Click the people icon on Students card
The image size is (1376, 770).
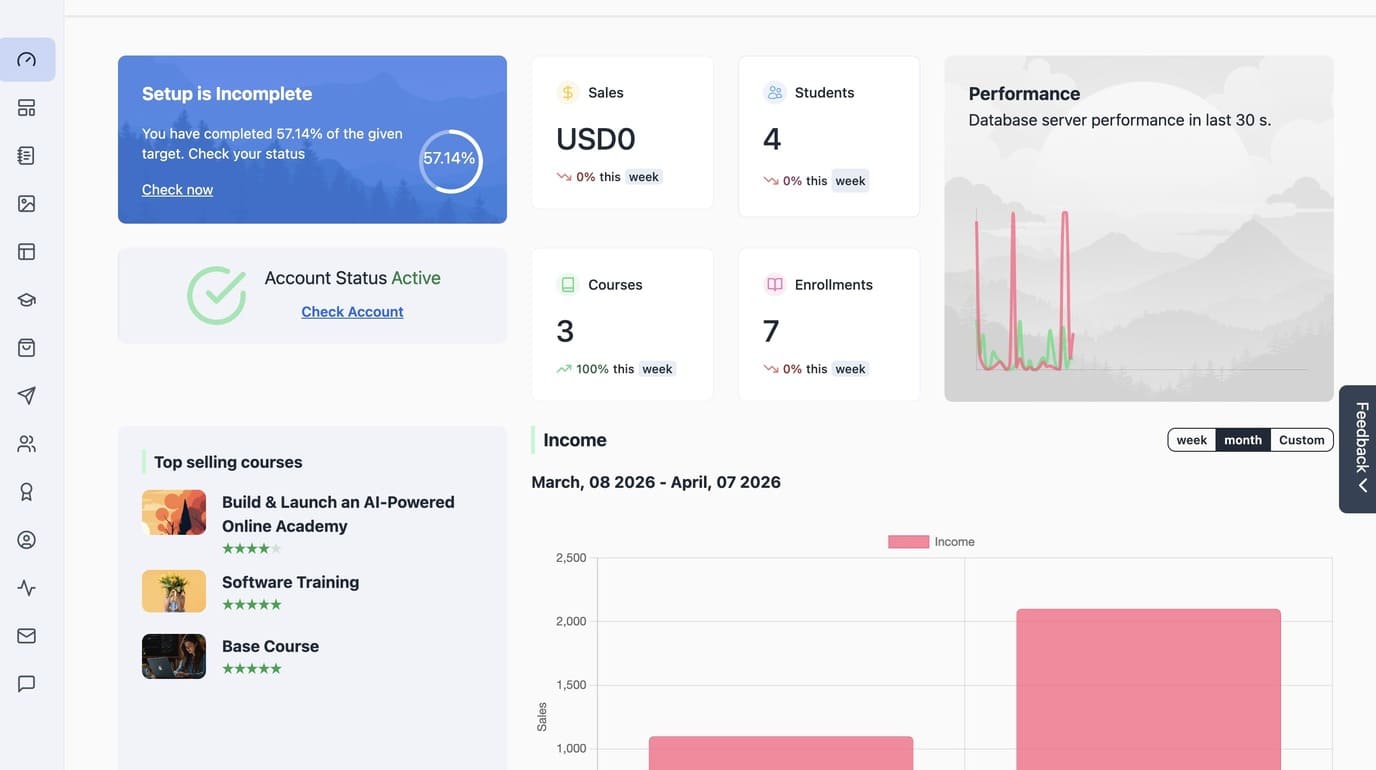coord(775,93)
